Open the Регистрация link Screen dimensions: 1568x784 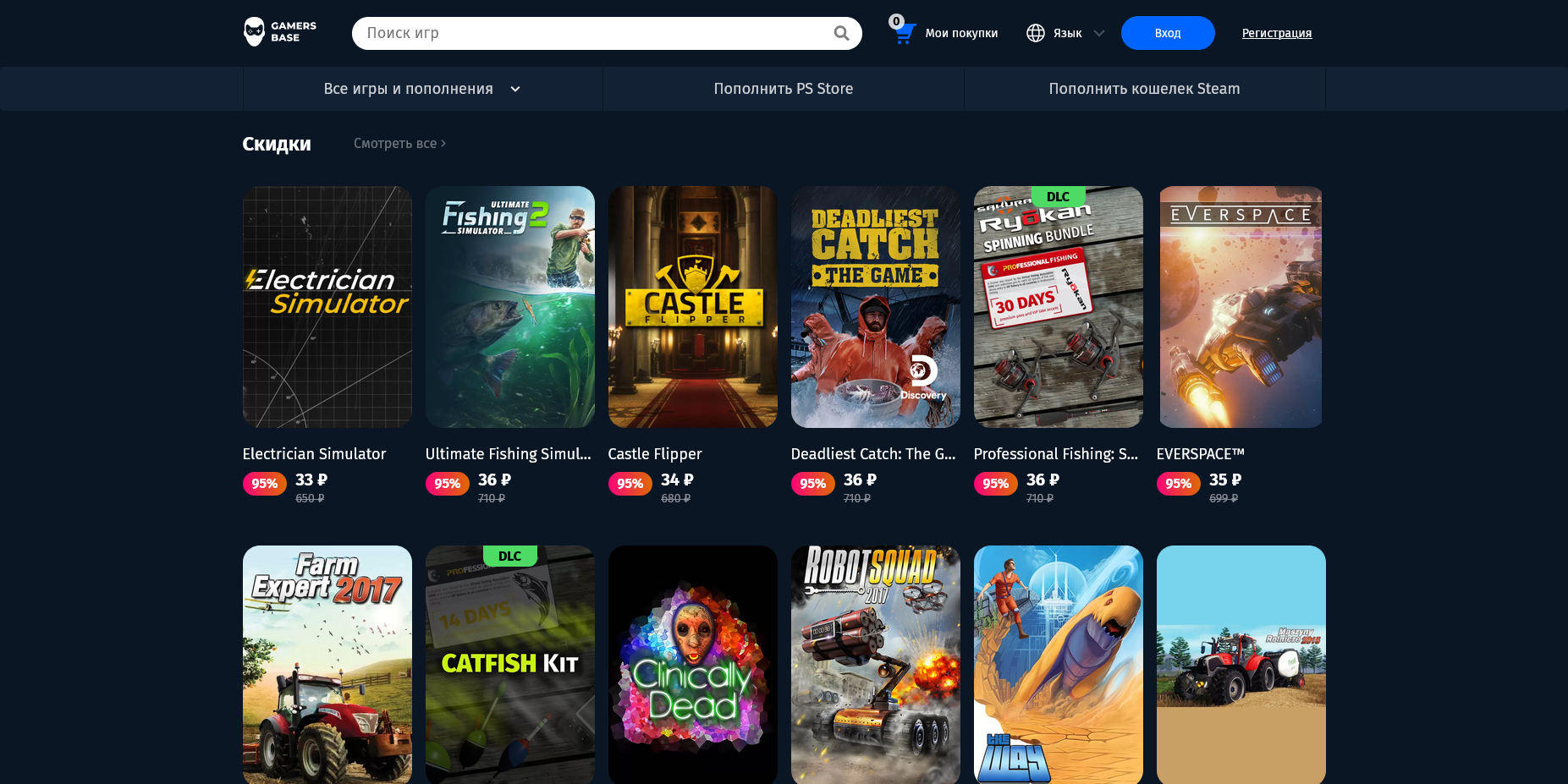click(1277, 33)
